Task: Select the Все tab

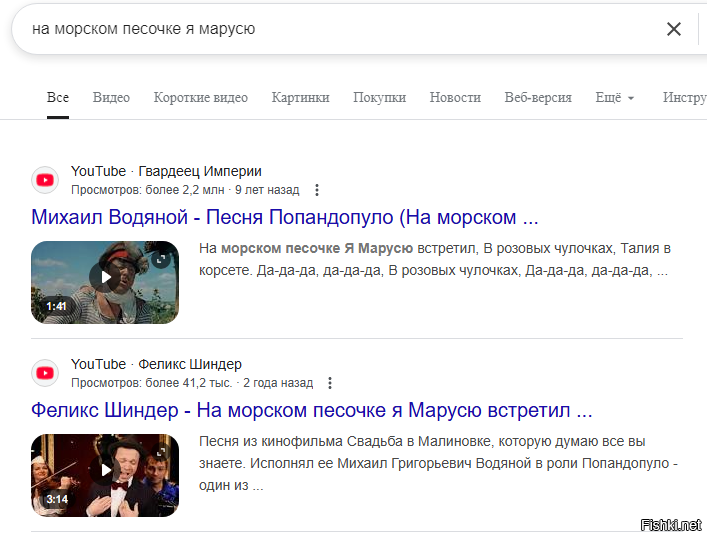Action: tap(58, 97)
